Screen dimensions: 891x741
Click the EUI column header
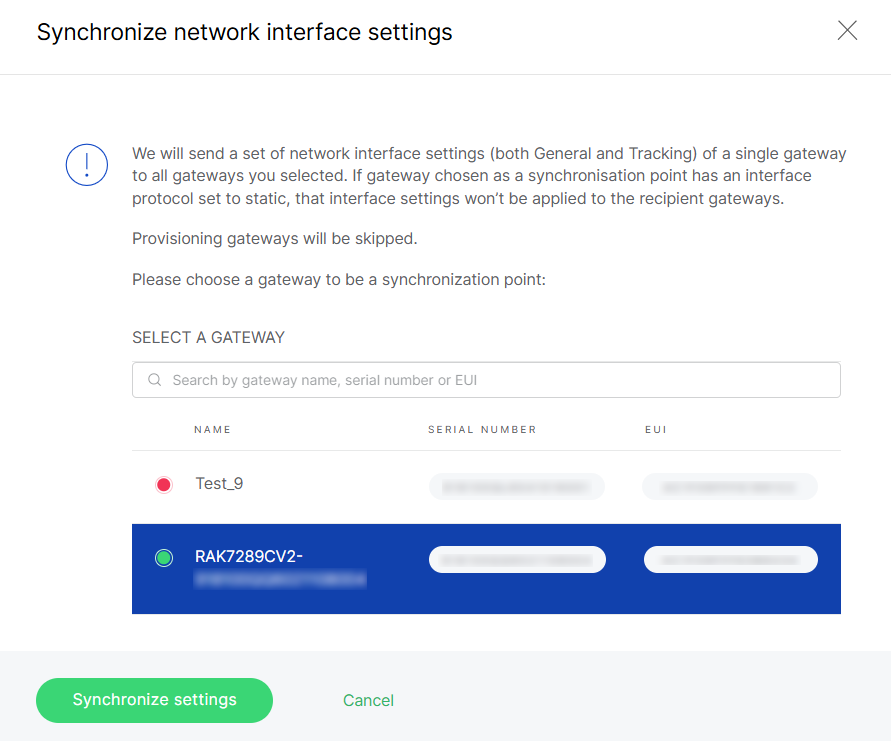[x=655, y=429]
